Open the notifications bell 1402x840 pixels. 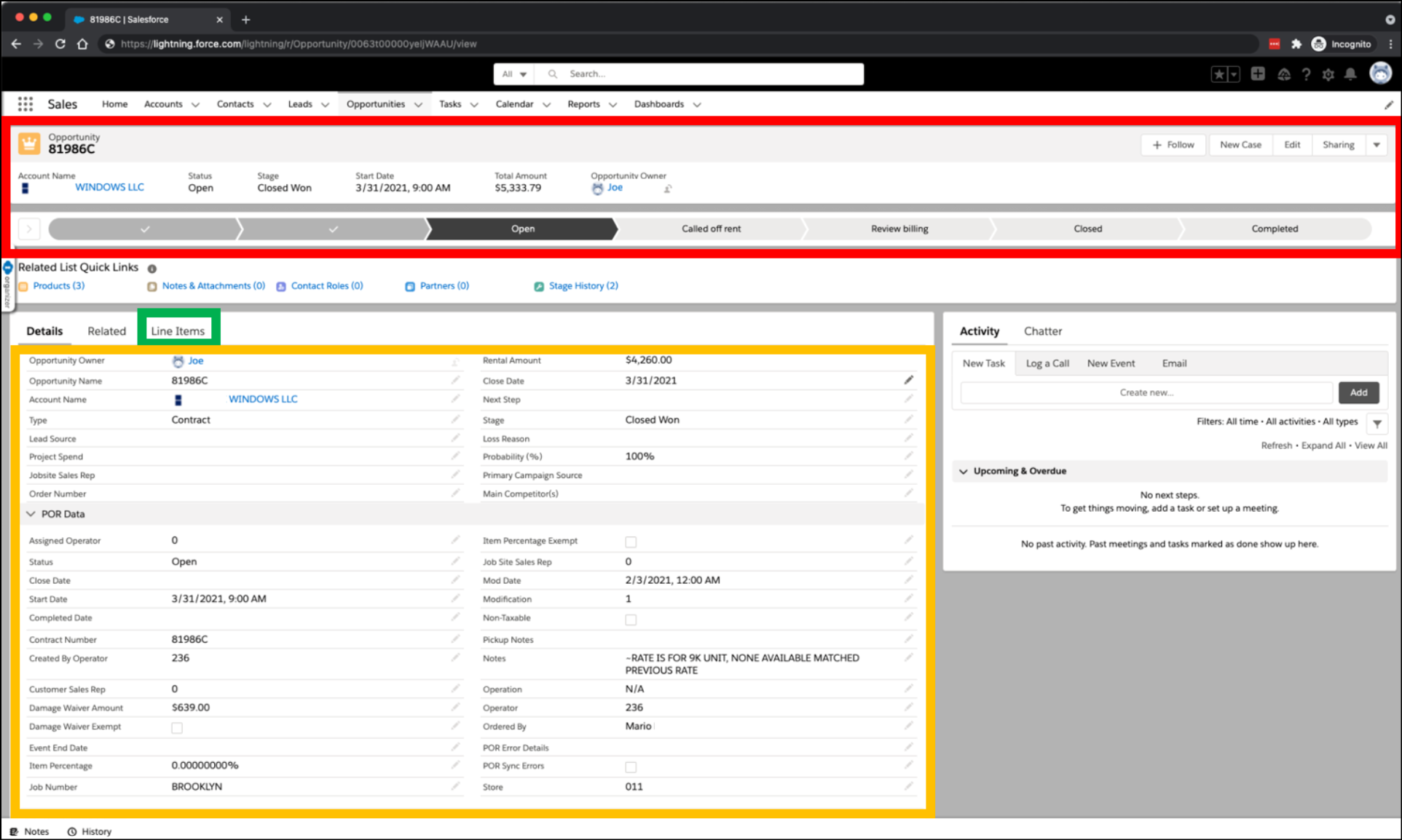click(1350, 74)
